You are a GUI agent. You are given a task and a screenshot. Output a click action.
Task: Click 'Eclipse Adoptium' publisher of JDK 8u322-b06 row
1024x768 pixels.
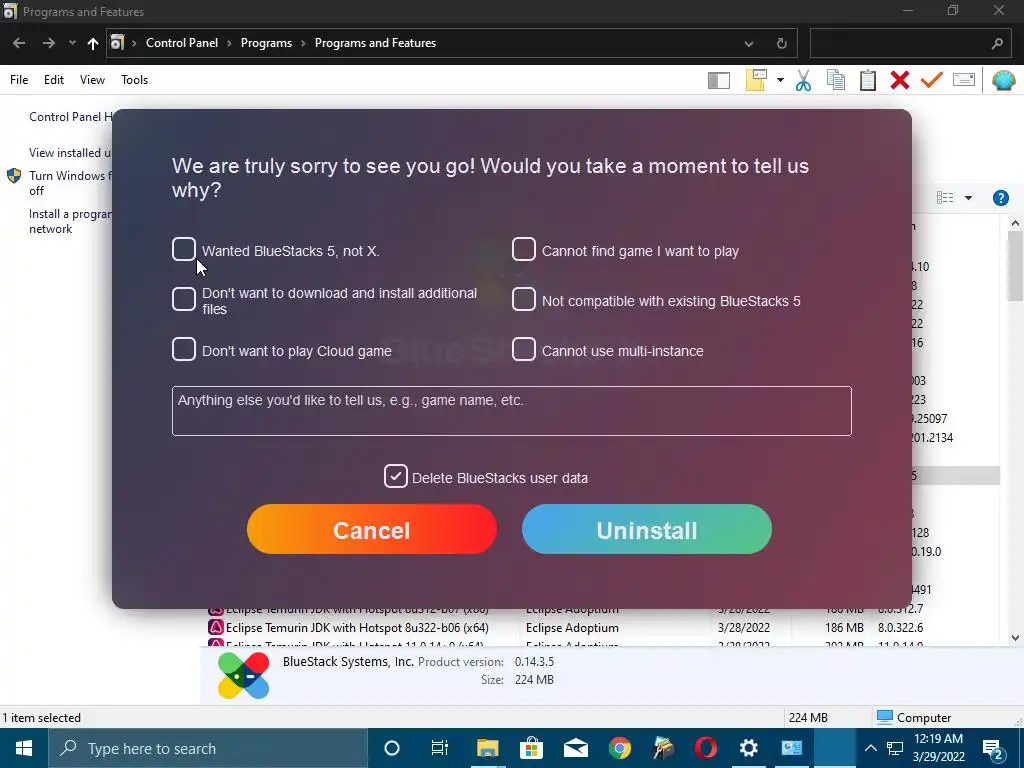[x=572, y=628]
